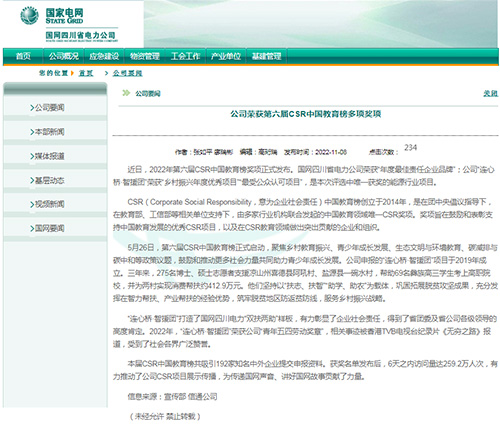This screenshot has height=433, width=500.
Task: Follow the 公司要闻 breadcrumb link
Action: coord(127,73)
